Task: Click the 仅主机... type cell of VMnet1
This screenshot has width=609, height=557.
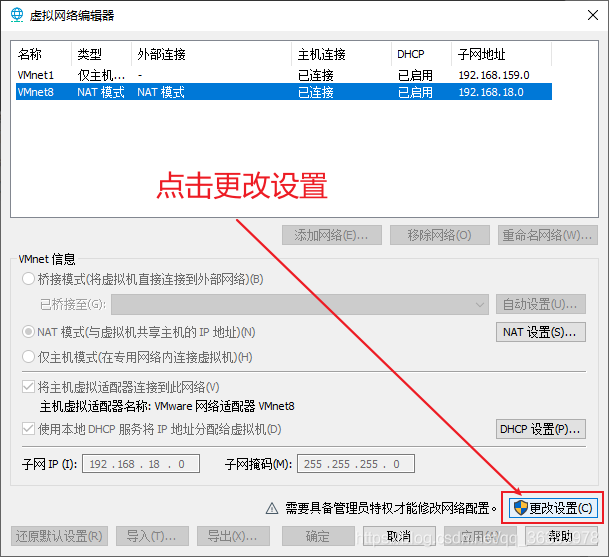Action: pos(101,75)
